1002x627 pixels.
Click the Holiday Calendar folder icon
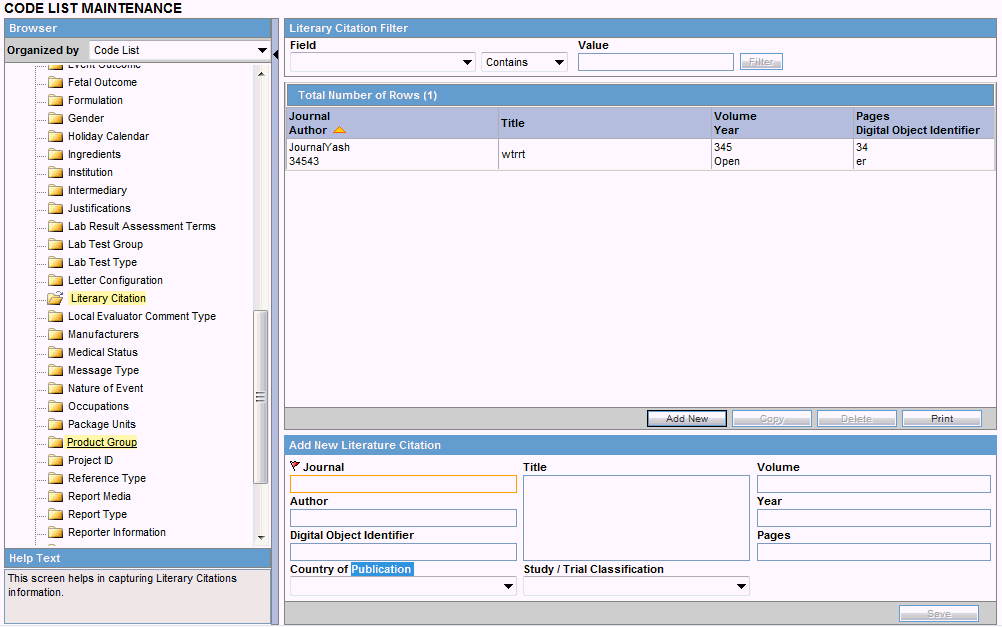click(56, 136)
